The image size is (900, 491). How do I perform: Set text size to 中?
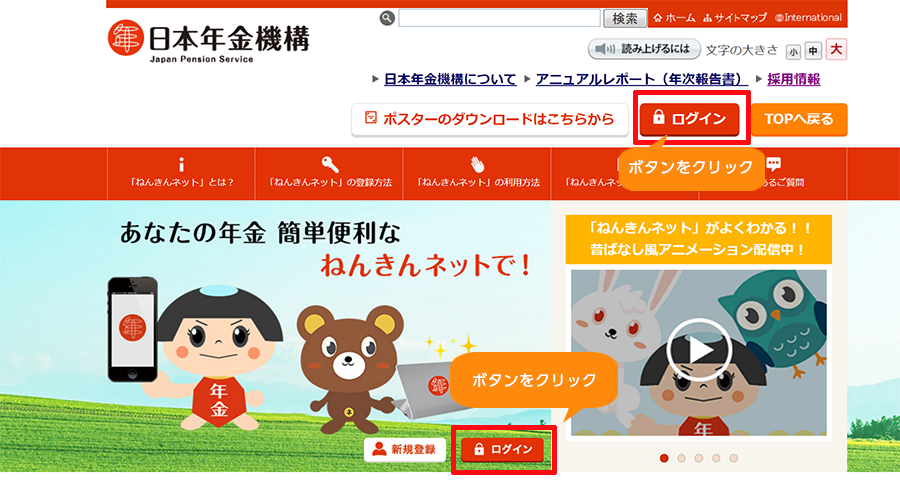(x=813, y=51)
